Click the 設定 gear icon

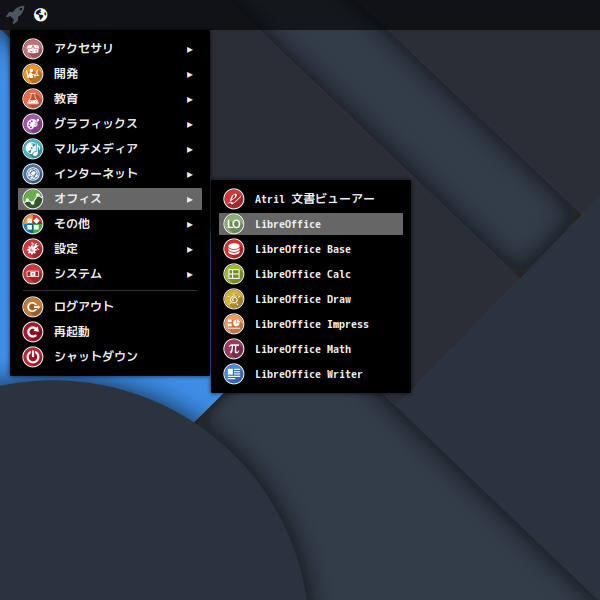(33, 249)
